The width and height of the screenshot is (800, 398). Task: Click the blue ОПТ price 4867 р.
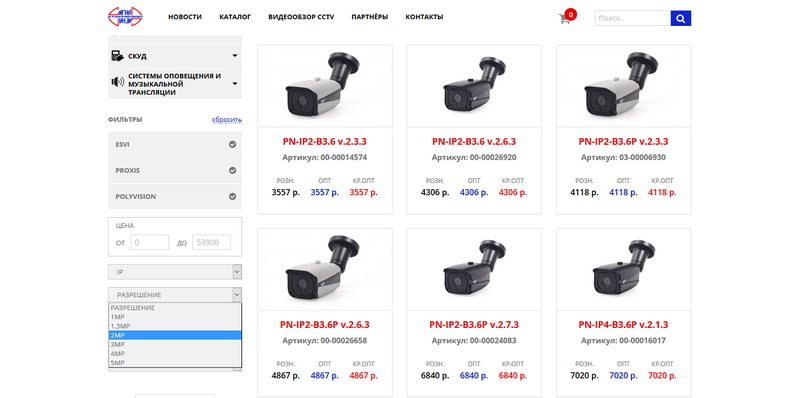point(324,376)
